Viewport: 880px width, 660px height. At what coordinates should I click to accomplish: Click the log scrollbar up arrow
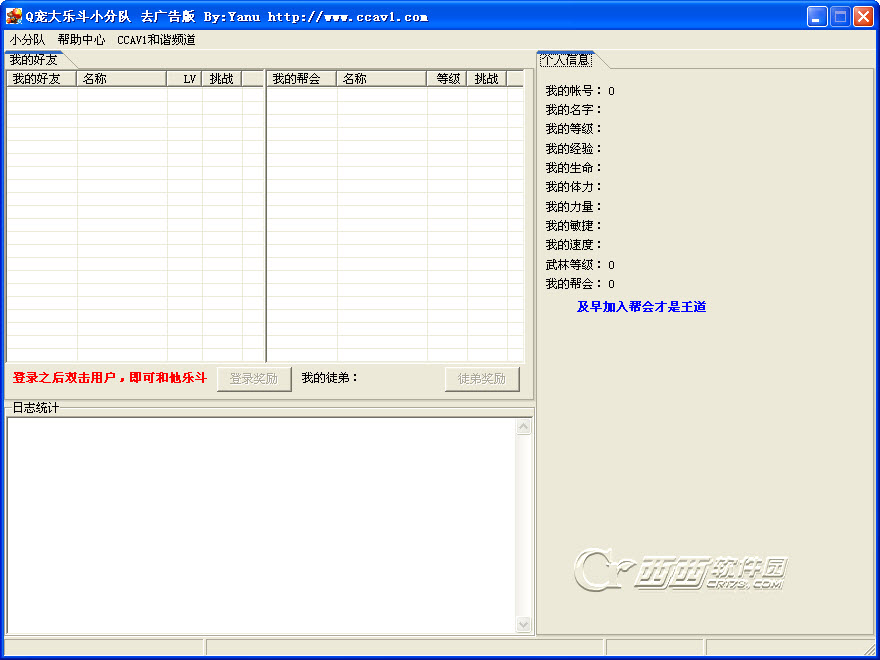point(524,427)
